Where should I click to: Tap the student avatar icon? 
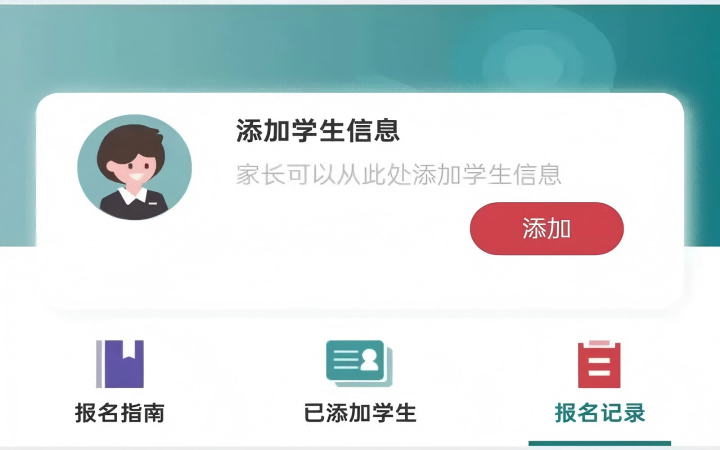click(x=135, y=167)
